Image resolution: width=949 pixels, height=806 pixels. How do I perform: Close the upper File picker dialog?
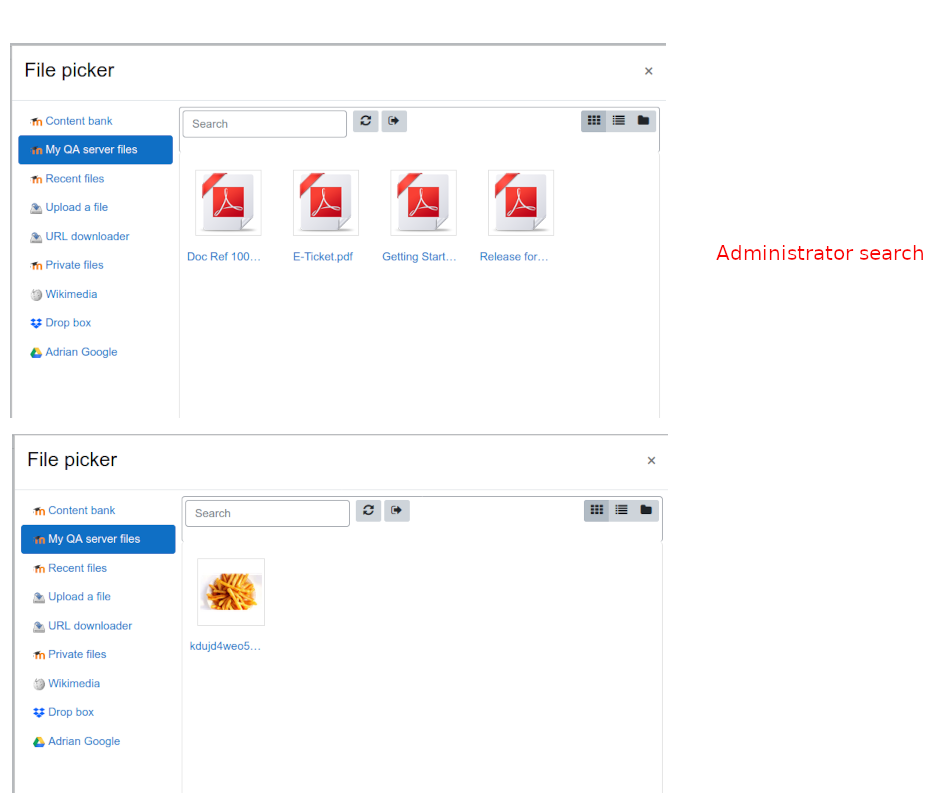pyautogui.click(x=649, y=71)
